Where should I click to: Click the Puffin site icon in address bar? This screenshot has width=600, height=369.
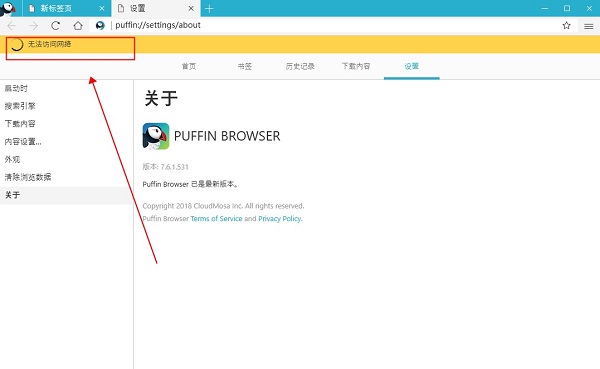100,26
